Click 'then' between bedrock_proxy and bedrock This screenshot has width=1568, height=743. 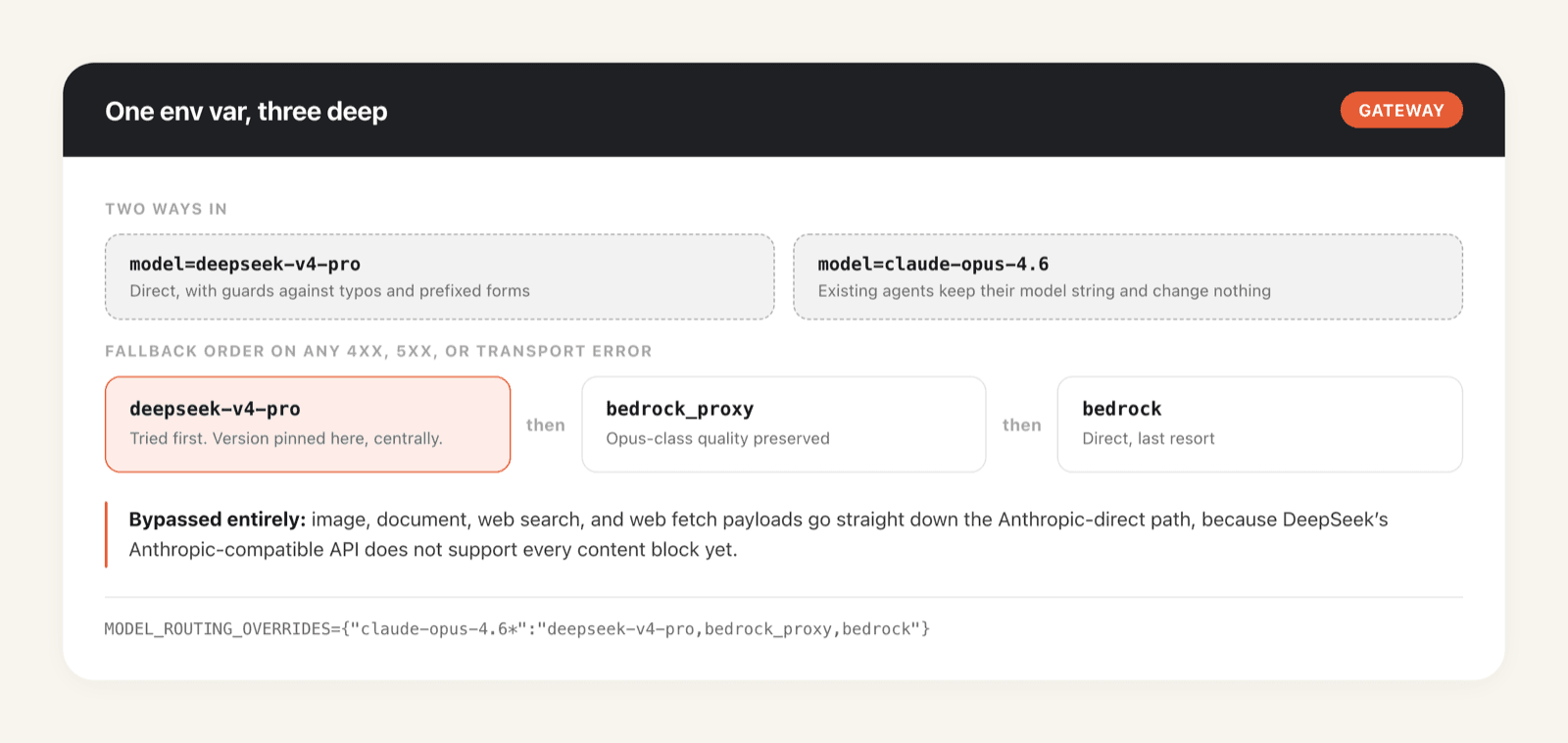click(1022, 425)
